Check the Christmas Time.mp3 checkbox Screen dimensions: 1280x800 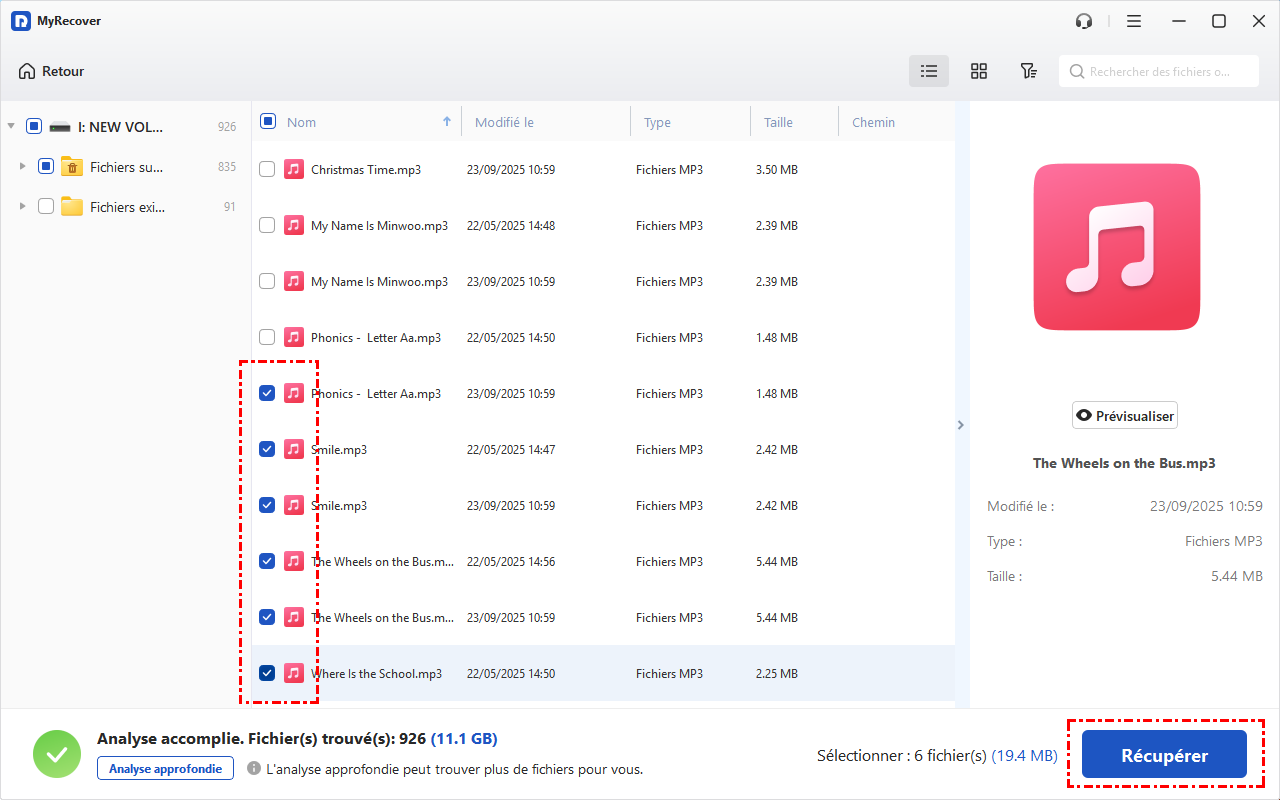coord(267,169)
